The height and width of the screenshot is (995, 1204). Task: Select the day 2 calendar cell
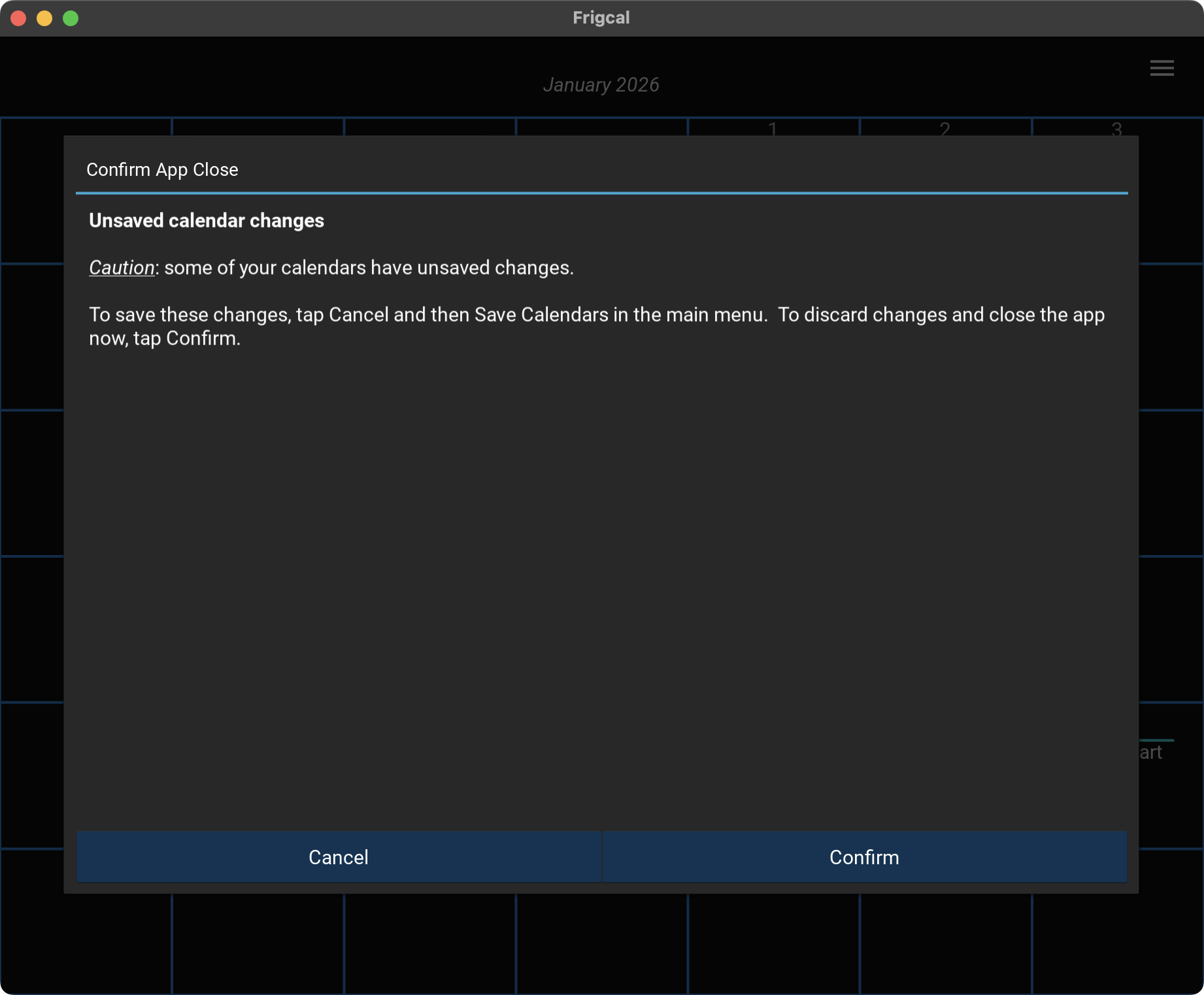(x=945, y=128)
